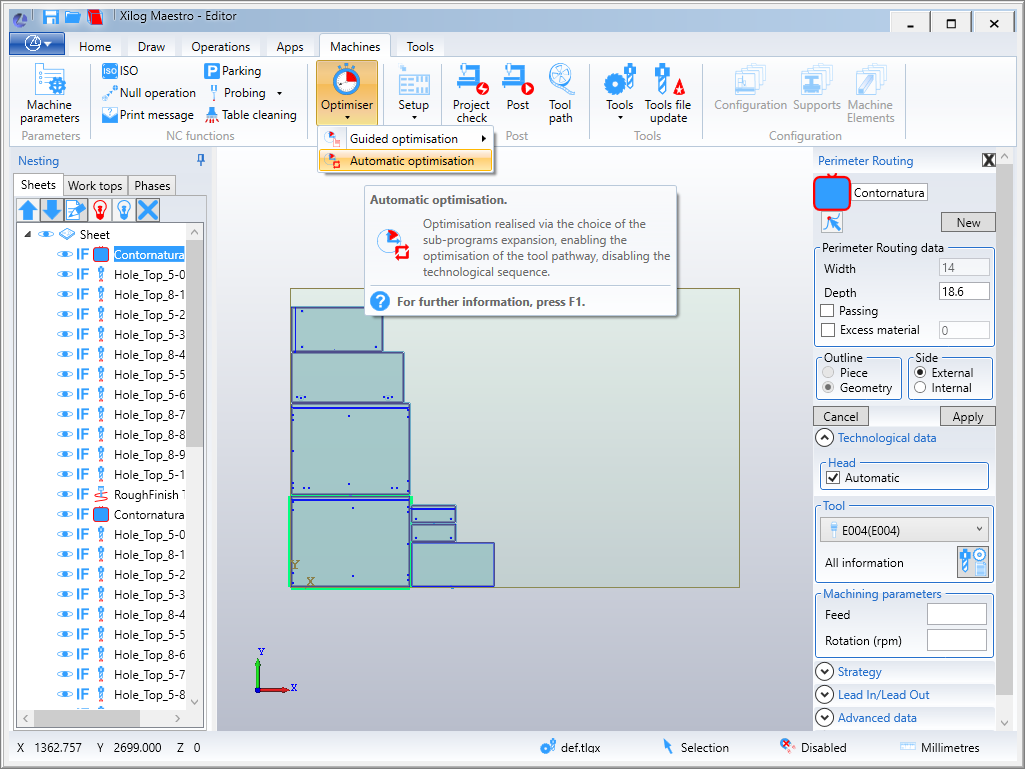Viewport: 1025px width, 769px height.
Task: Open the Guided optimisation submenu
Action: (405, 139)
